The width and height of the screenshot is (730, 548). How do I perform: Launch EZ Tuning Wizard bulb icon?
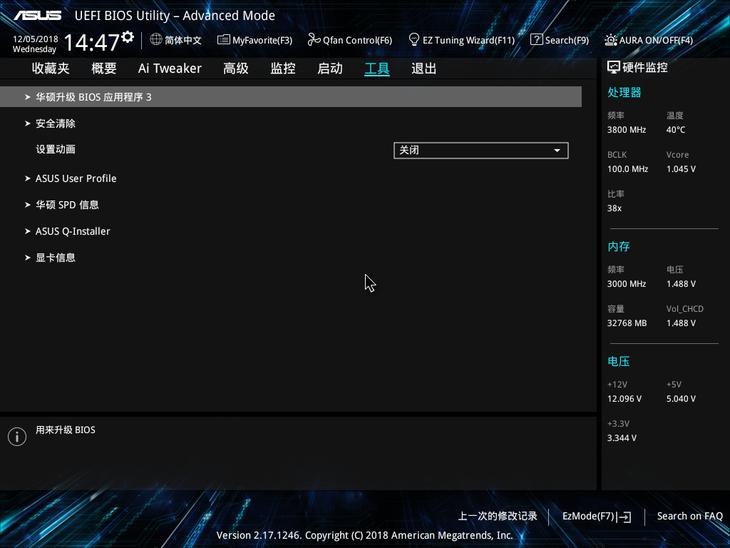point(413,40)
